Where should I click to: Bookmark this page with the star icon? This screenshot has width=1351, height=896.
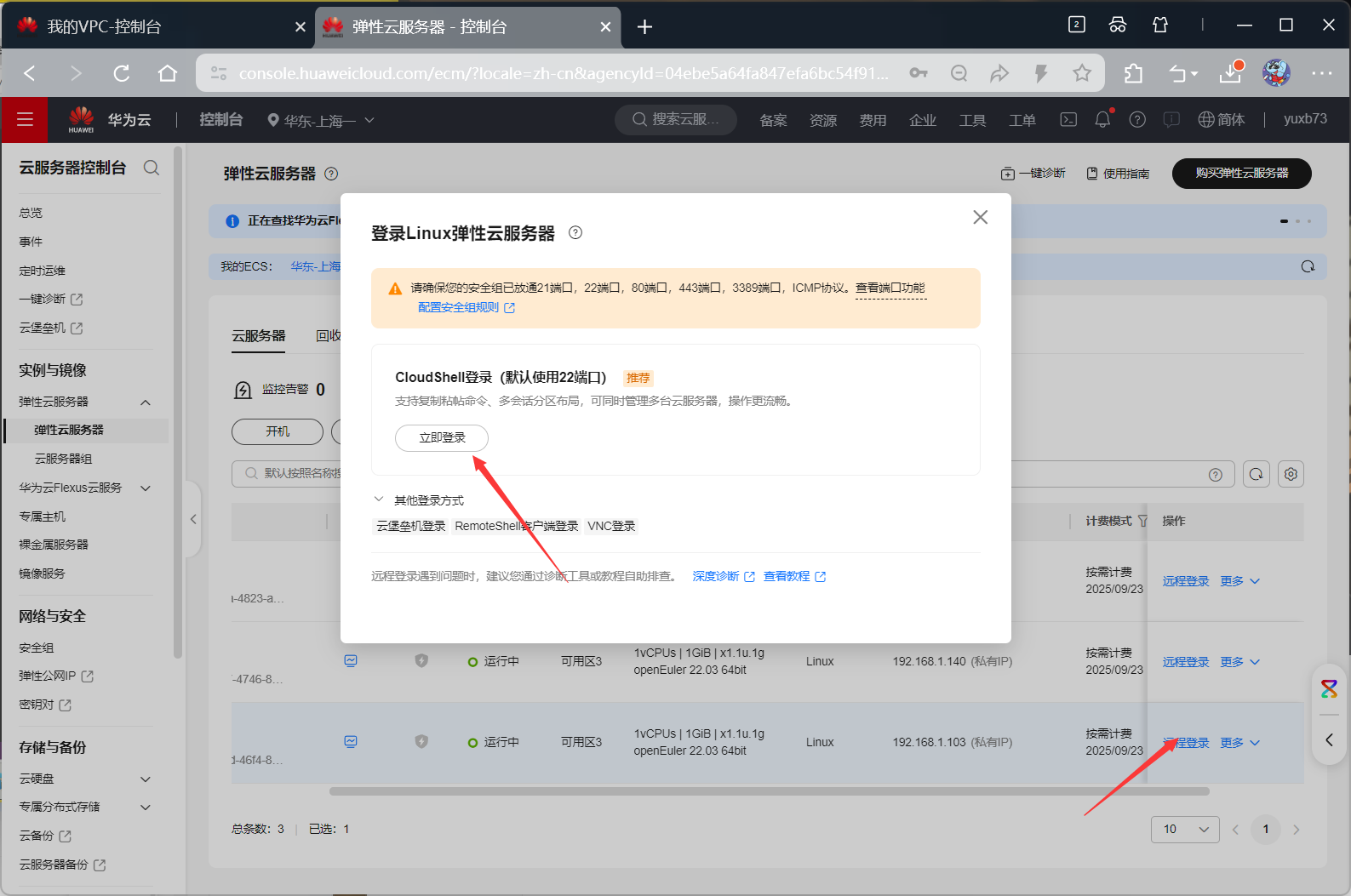pyautogui.click(x=1082, y=74)
